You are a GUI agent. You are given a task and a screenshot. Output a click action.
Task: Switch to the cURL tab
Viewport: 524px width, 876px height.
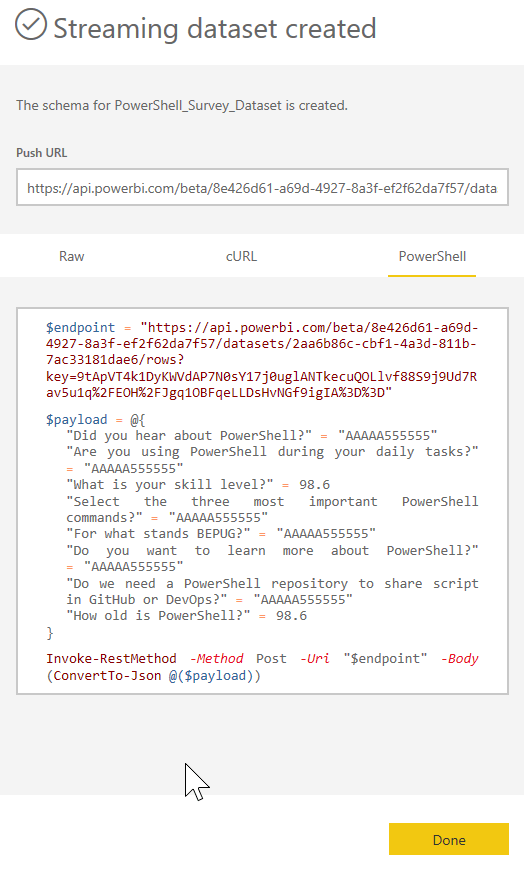point(241,256)
